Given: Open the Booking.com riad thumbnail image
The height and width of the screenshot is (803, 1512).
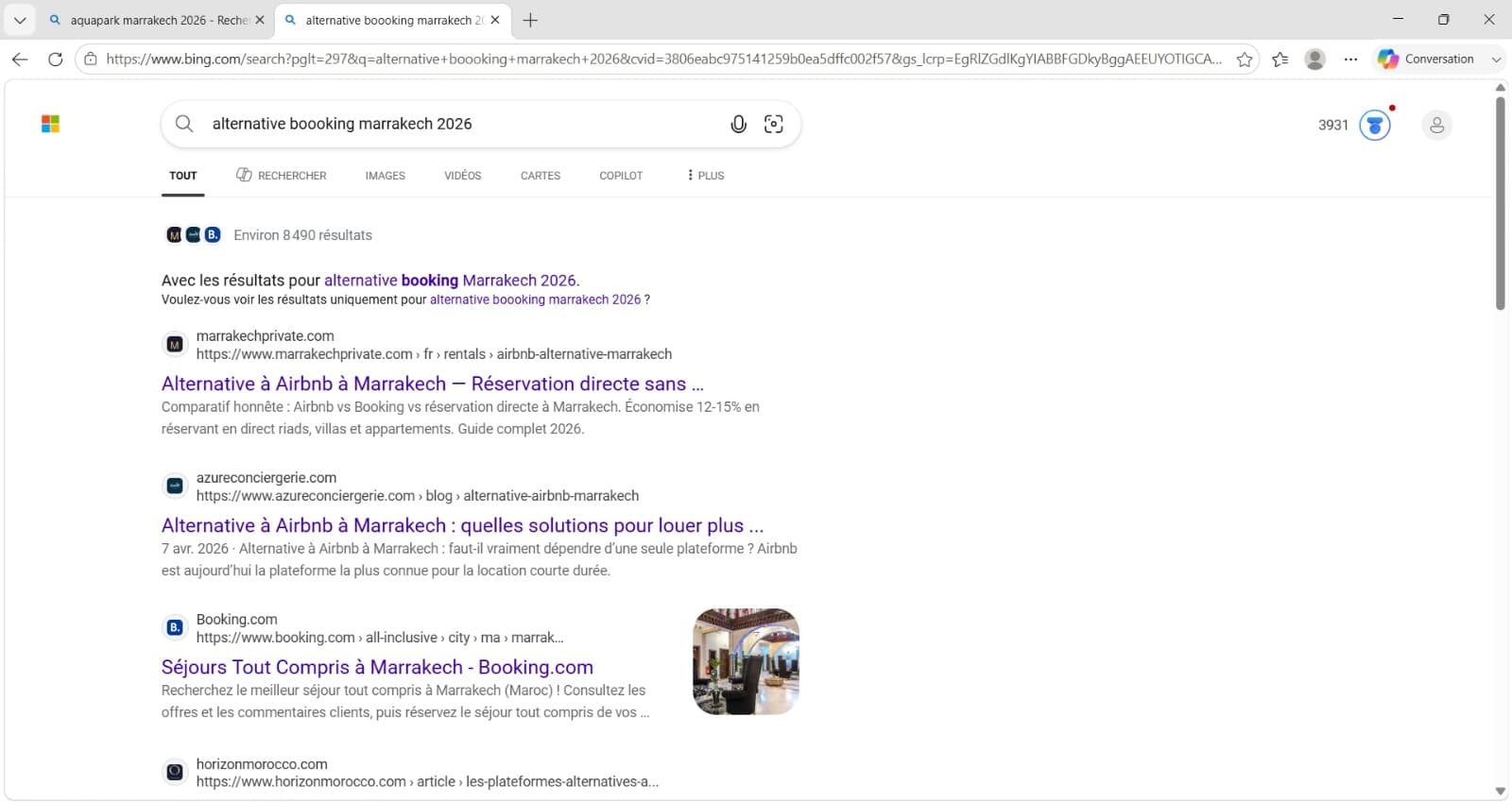Looking at the screenshot, I should 746,661.
